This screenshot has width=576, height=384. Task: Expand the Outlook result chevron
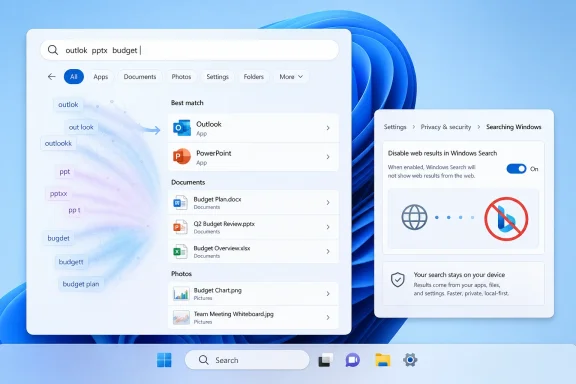pos(328,128)
